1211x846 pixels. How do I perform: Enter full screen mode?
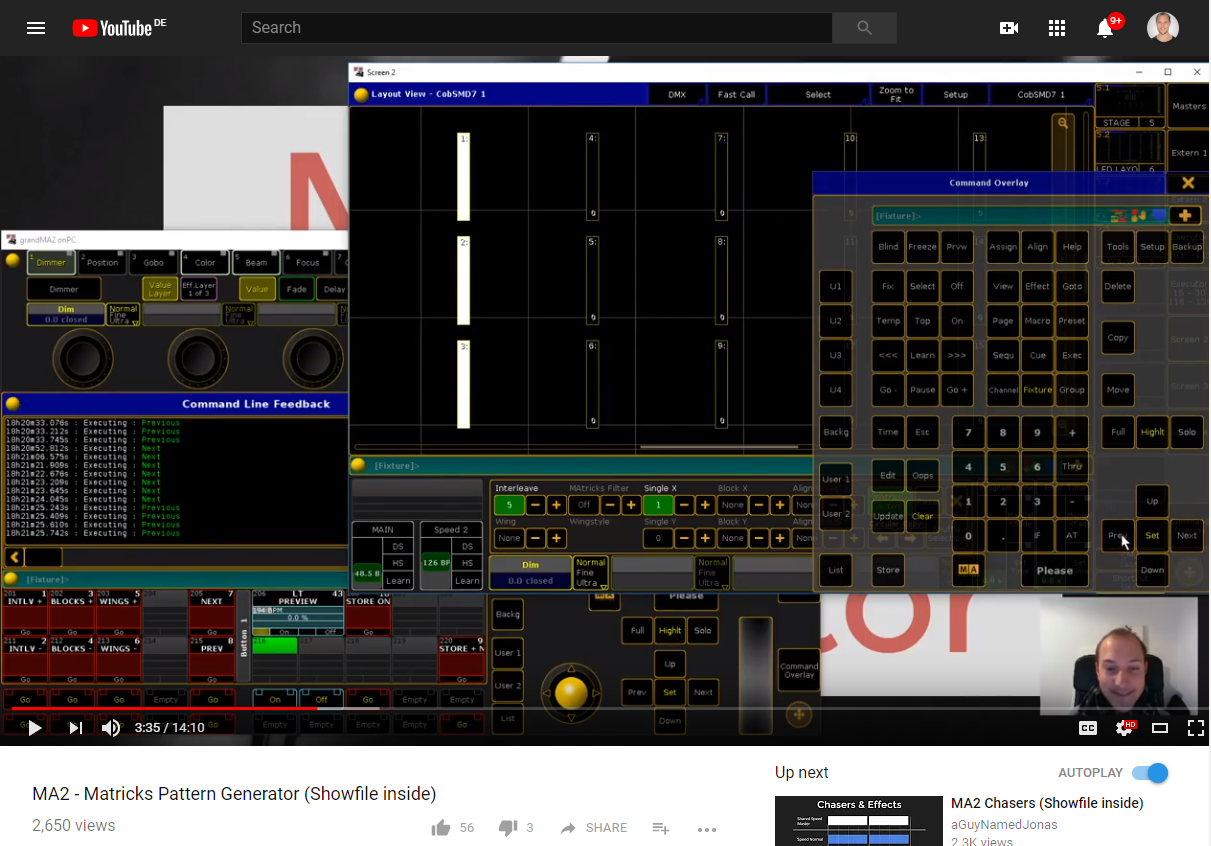pos(1195,728)
